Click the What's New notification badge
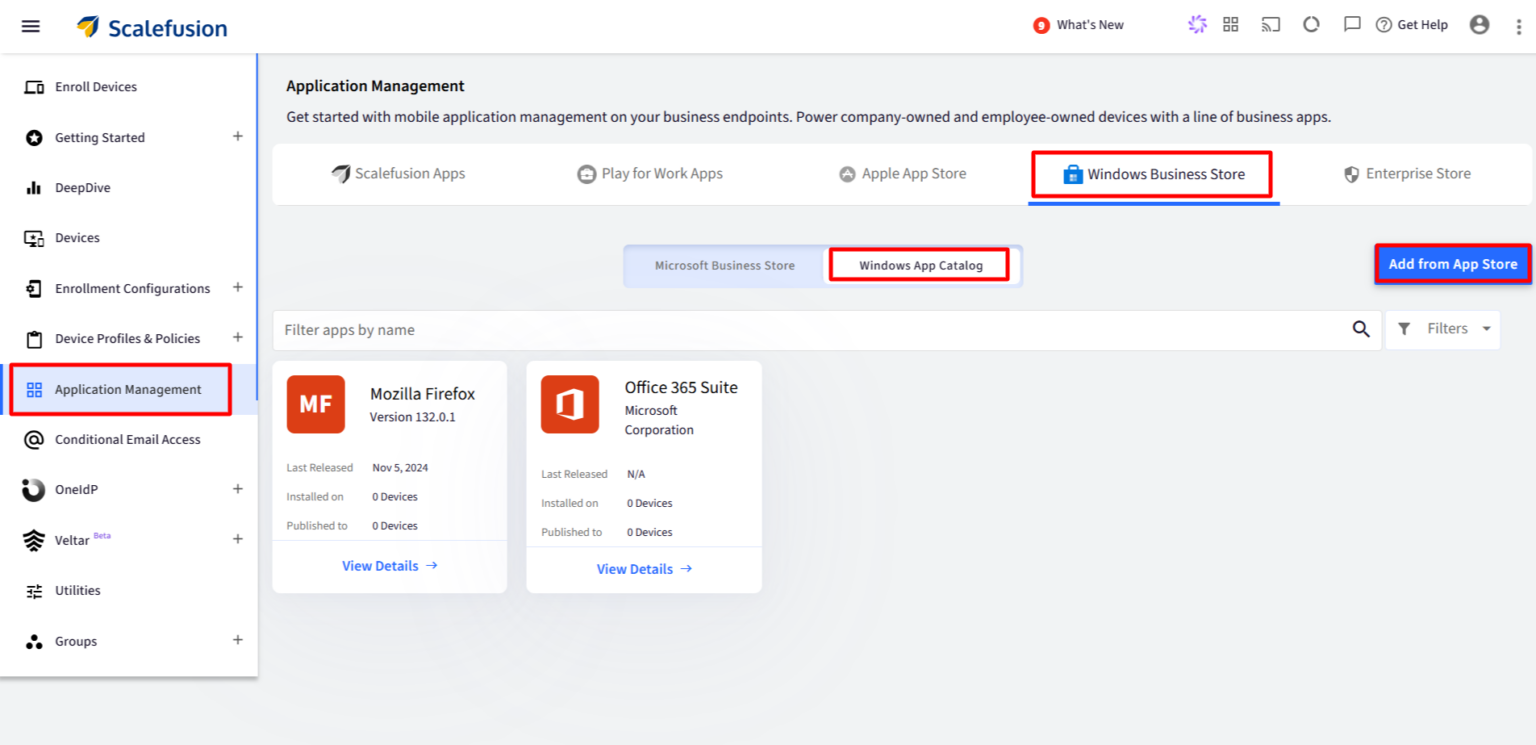 click(x=1041, y=25)
